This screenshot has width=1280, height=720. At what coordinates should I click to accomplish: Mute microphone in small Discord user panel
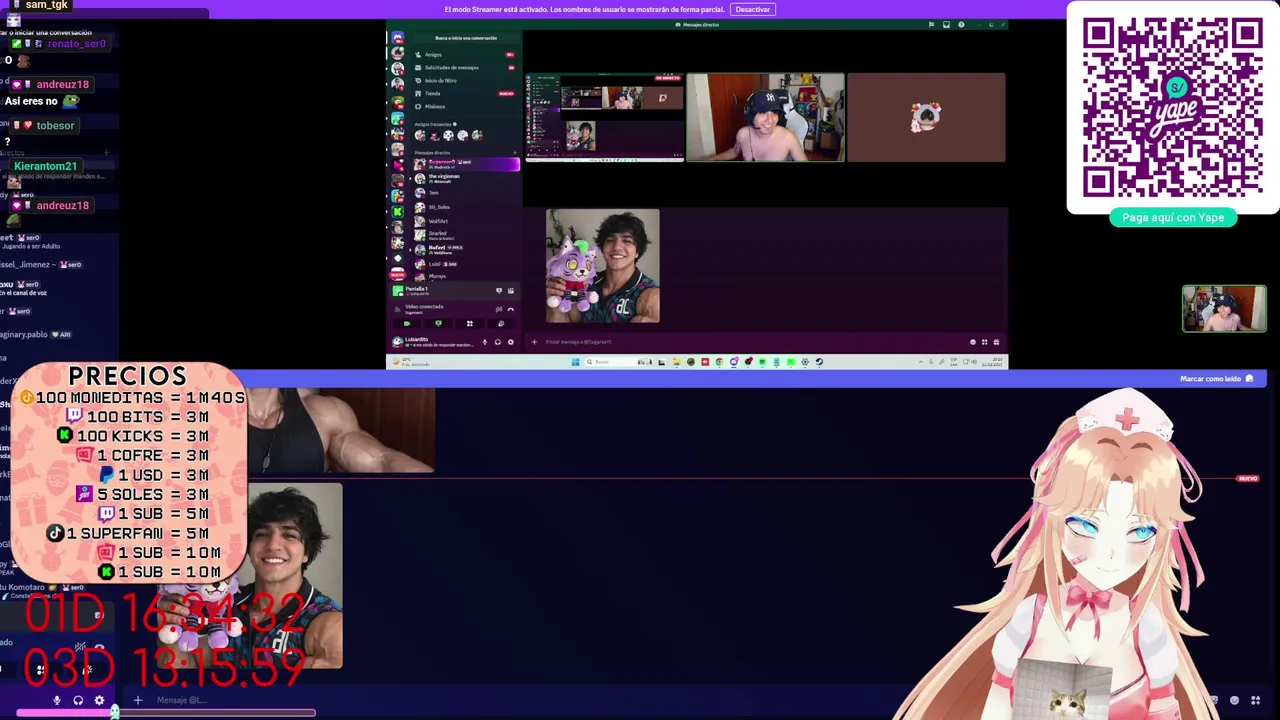tap(485, 342)
